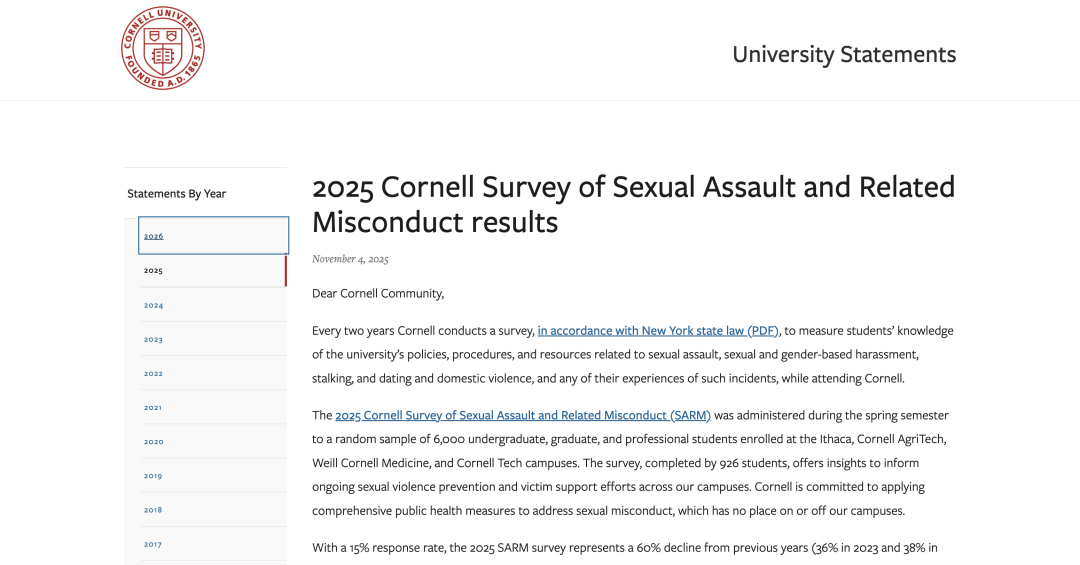This screenshot has width=1080, height=565.
Task: Click the November 4, 2025 date
Action: click(x=350, y=259)
